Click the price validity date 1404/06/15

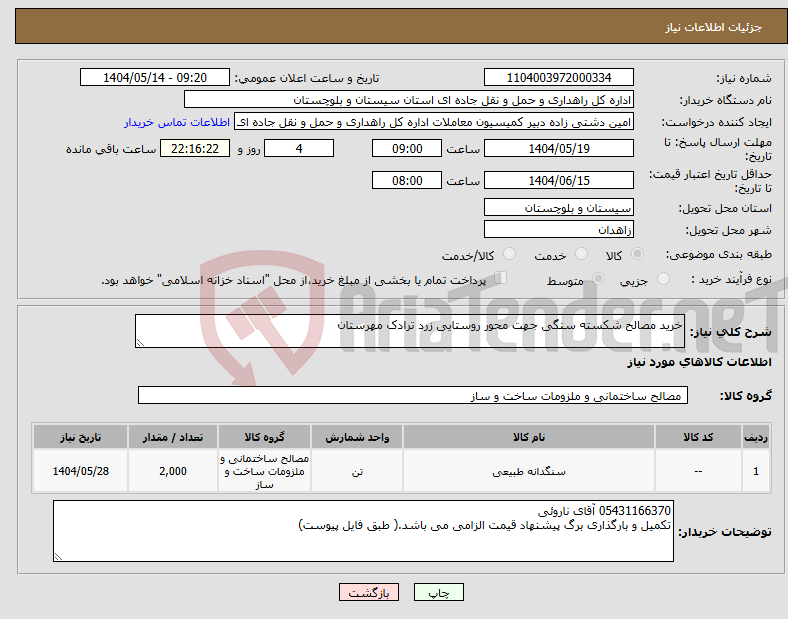coord(559,180)
